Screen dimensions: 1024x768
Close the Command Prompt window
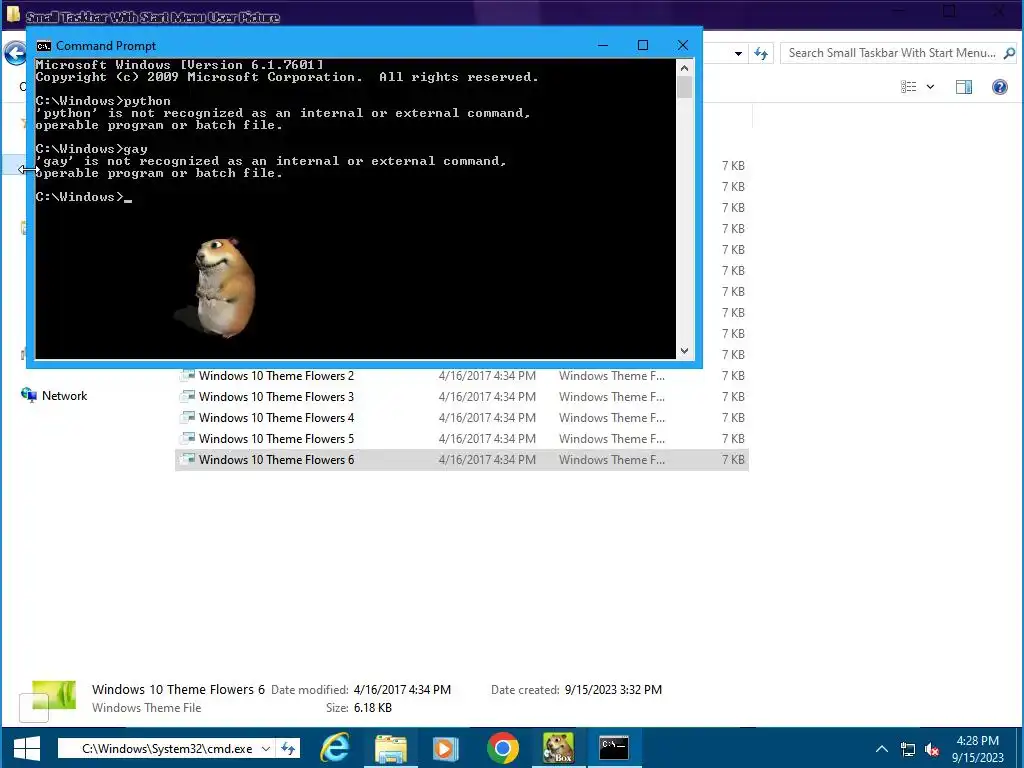click(682, 45)
